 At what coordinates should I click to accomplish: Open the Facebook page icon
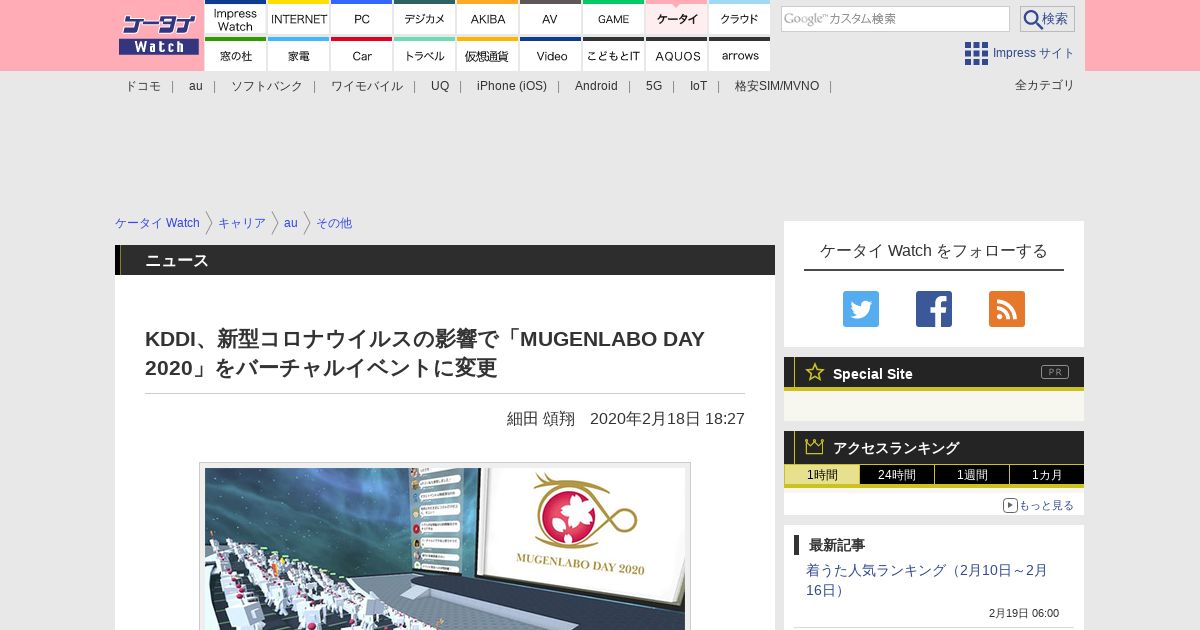(934, 309)
